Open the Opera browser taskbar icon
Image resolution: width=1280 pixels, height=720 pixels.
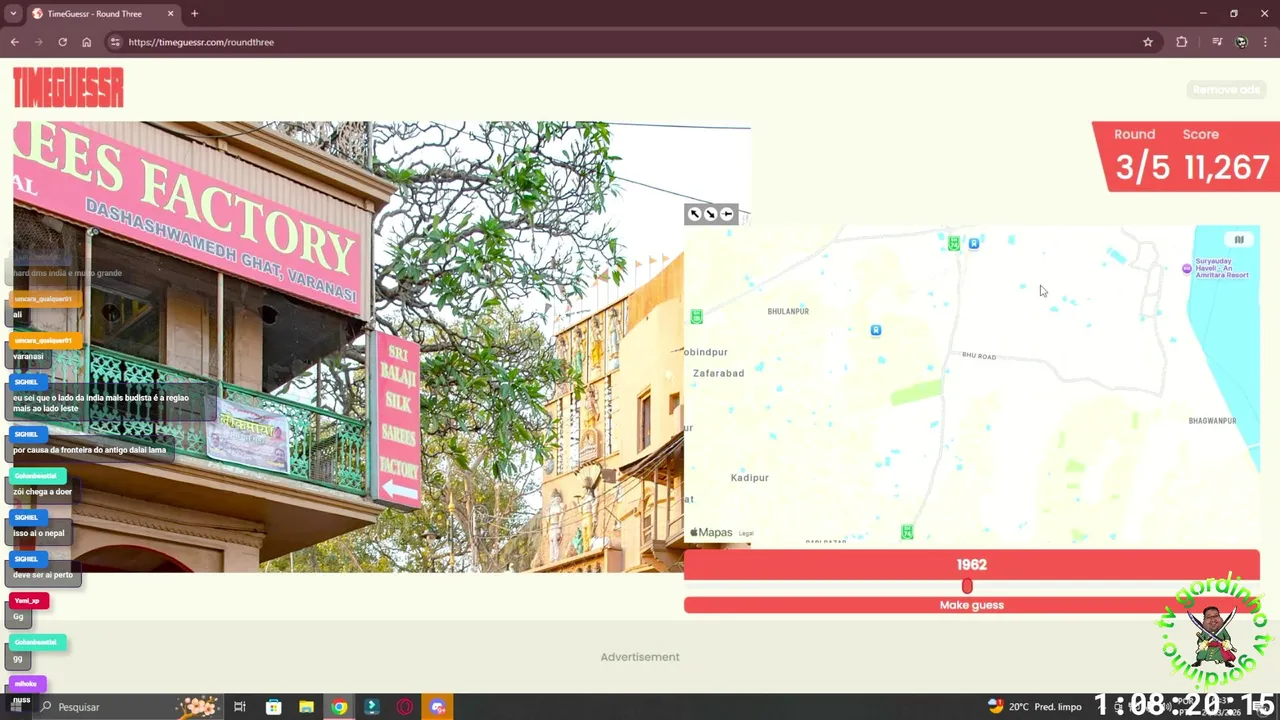click(x=405, y=707)
